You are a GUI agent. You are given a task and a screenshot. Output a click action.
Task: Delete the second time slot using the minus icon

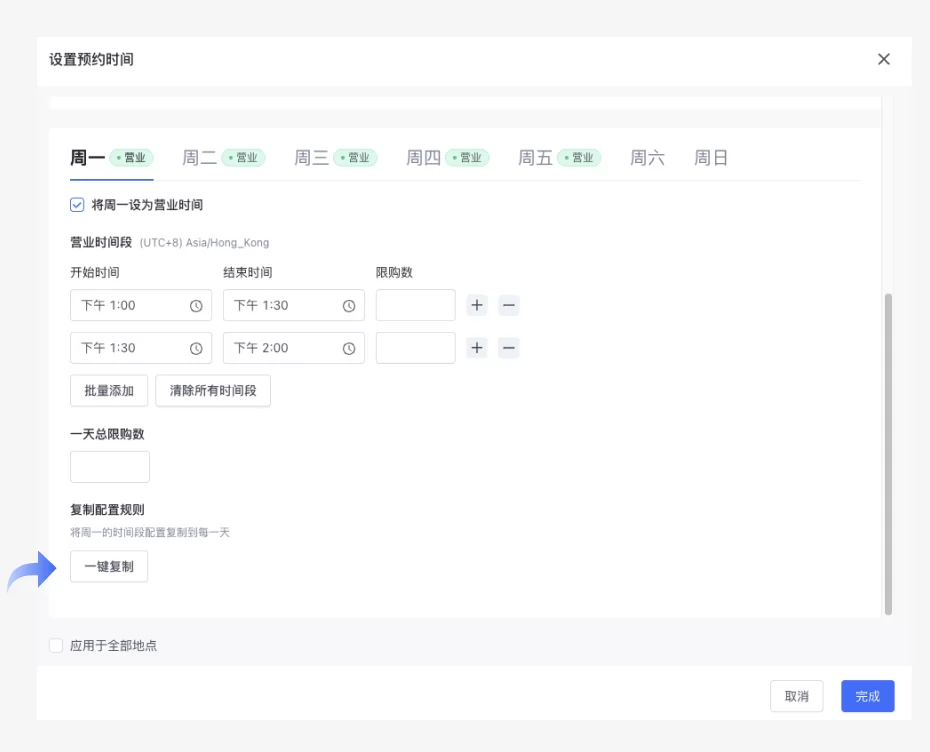point(509,348)
